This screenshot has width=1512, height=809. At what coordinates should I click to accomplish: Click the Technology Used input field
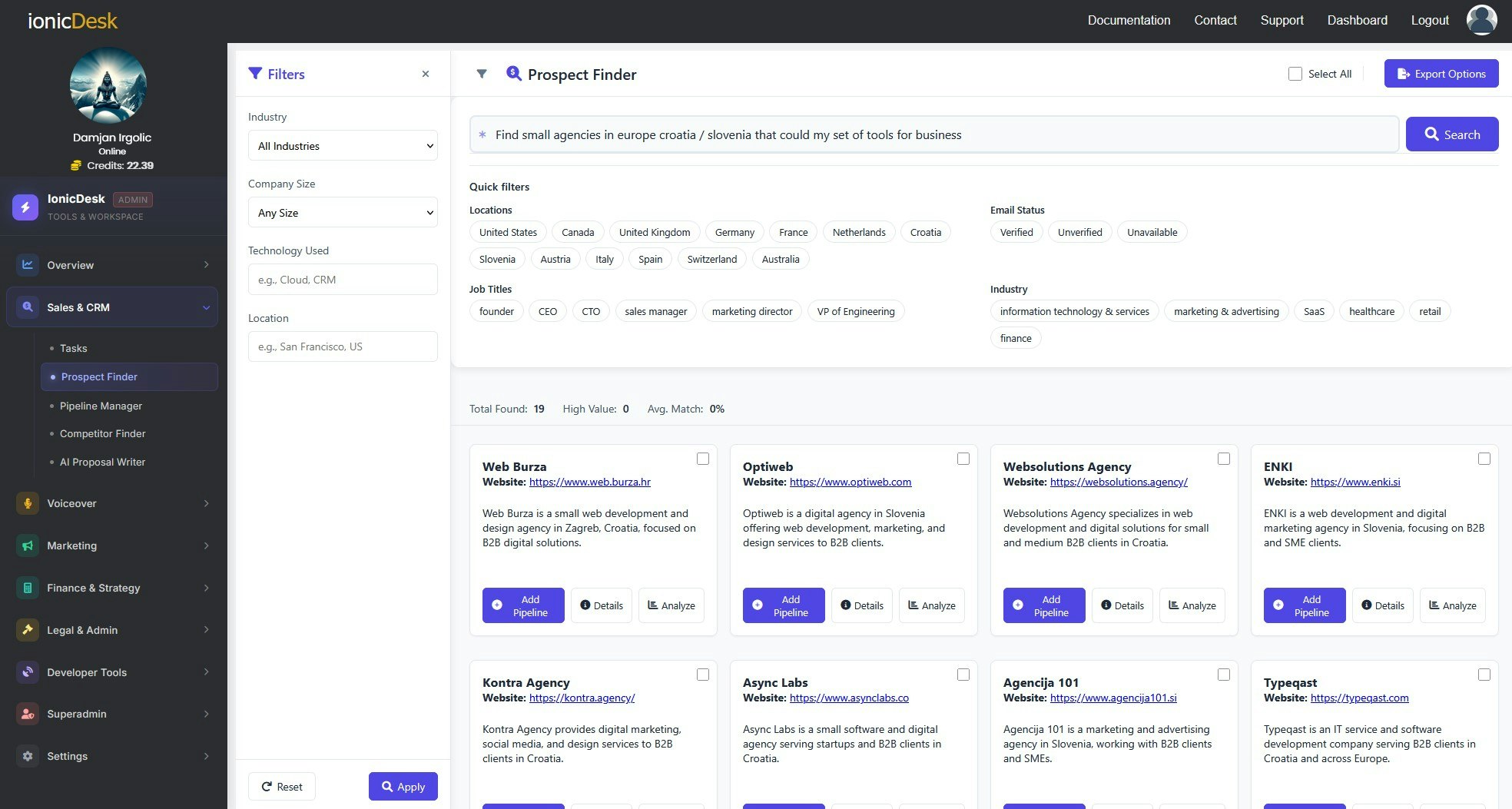pos(343,280)
